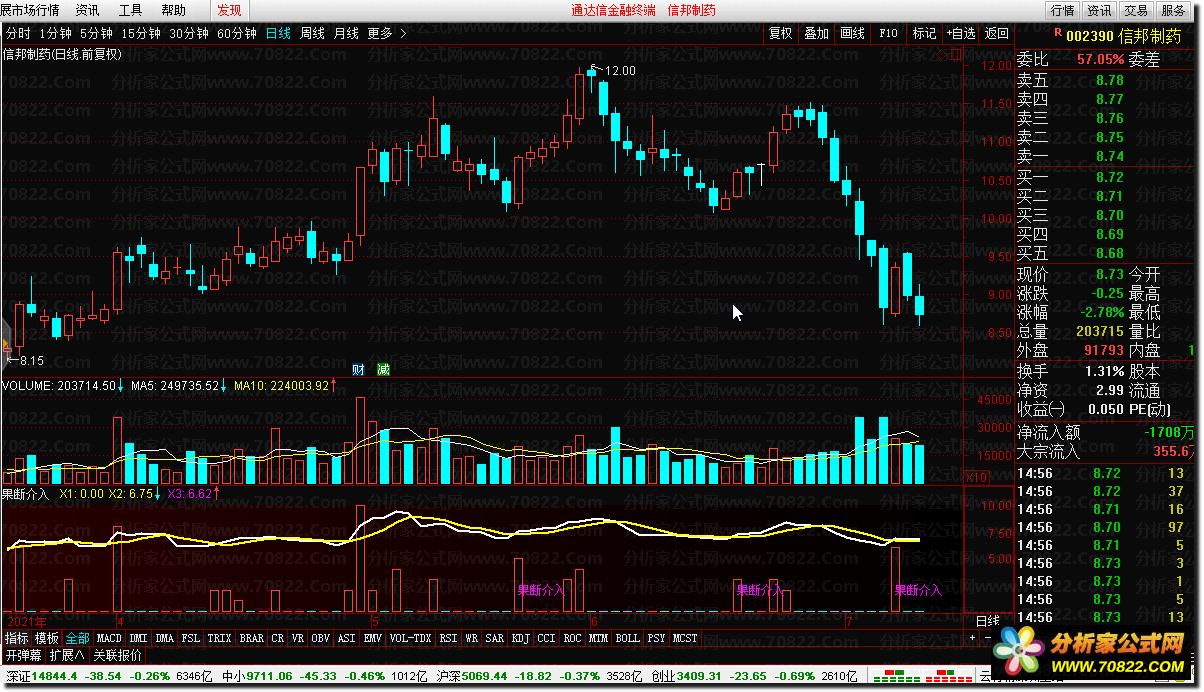
Task: Apply the RSI indicator
Action: click(x=448, y=638)
